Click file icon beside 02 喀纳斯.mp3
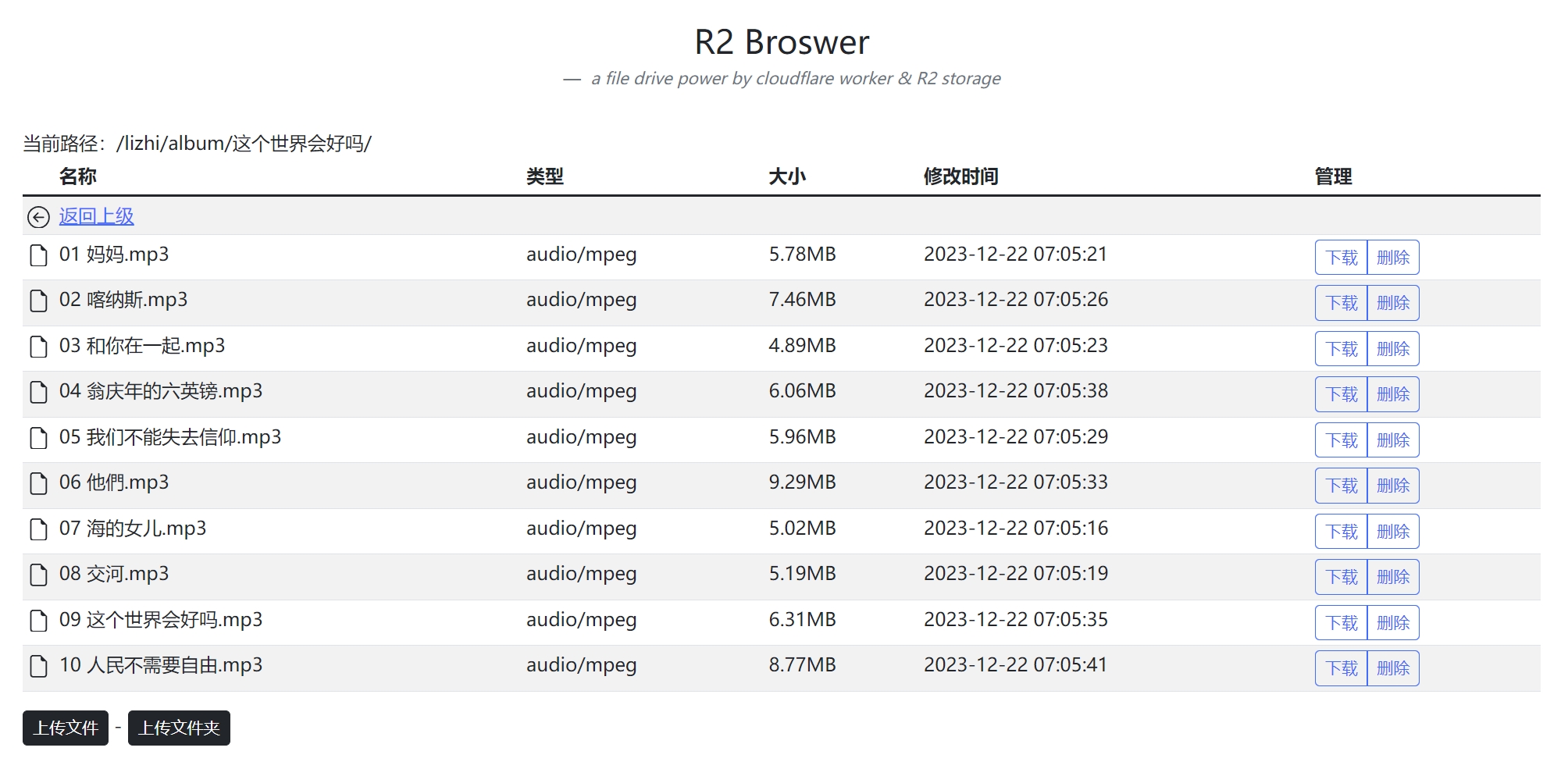This screenshot has width=1568, height=769. (x=38, y=301)
